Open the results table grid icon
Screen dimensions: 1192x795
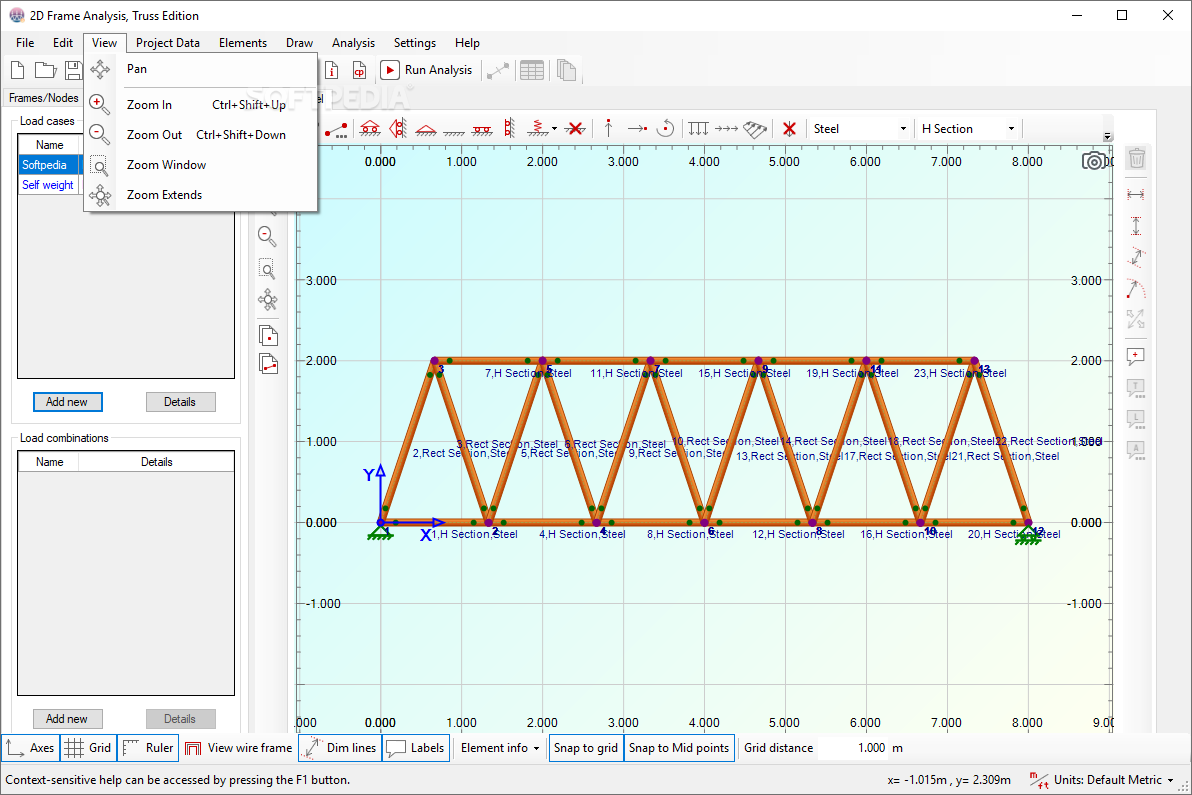pos(531,71)
